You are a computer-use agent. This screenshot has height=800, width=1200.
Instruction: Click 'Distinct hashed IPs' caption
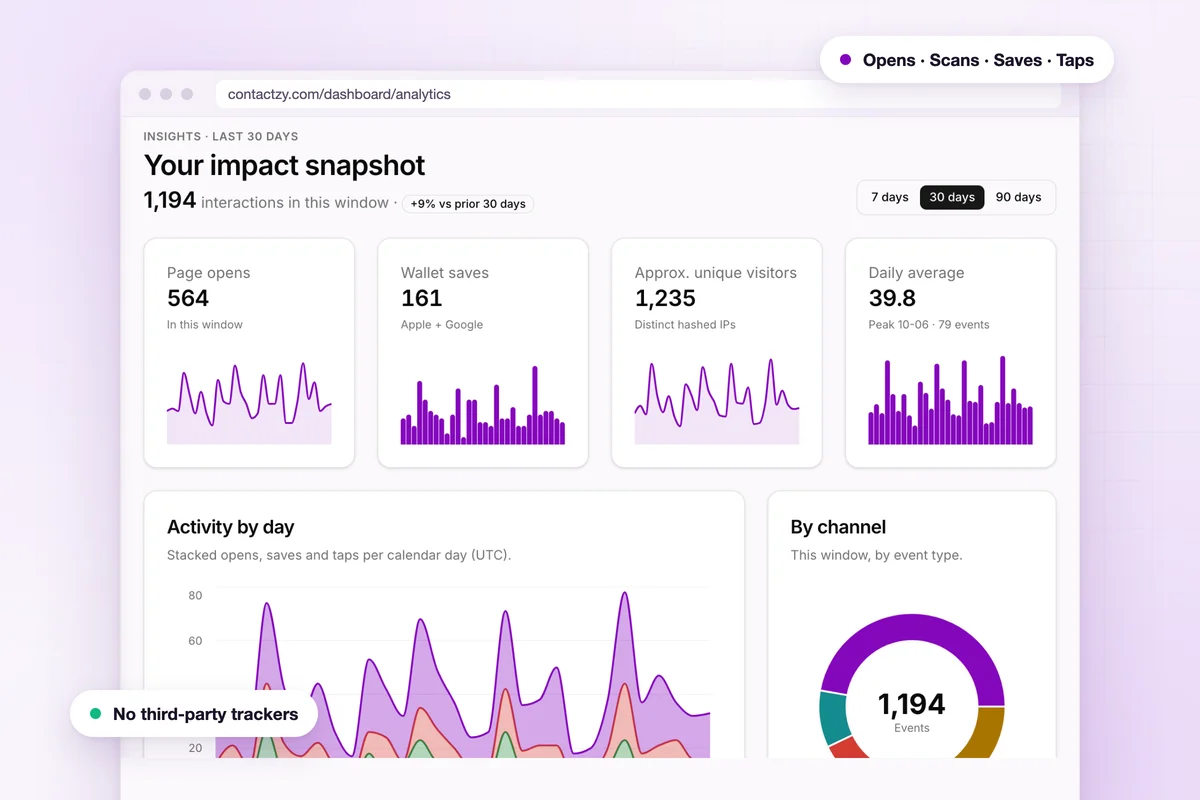coord(685,325)
